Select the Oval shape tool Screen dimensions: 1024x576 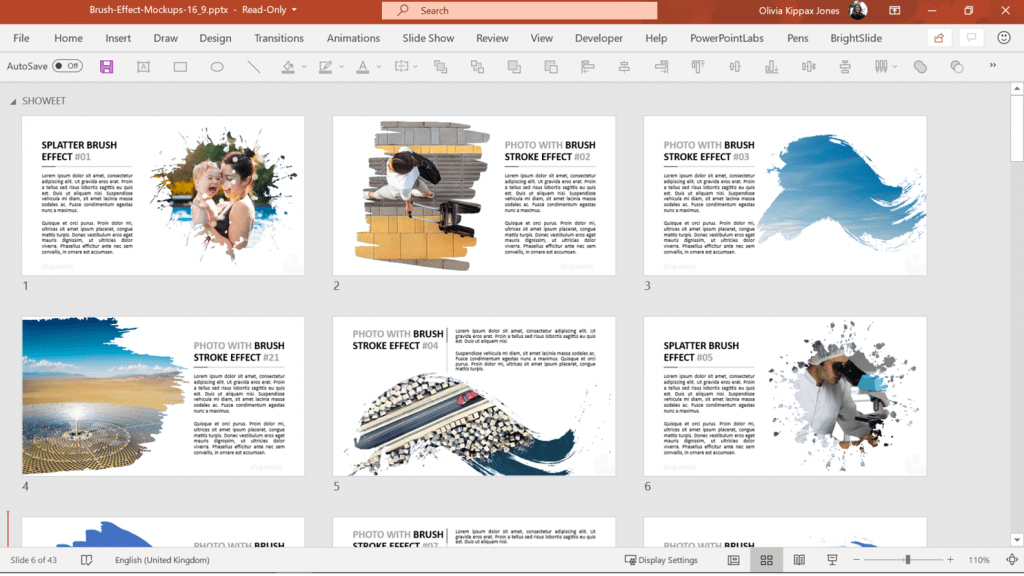click(216, 65)
